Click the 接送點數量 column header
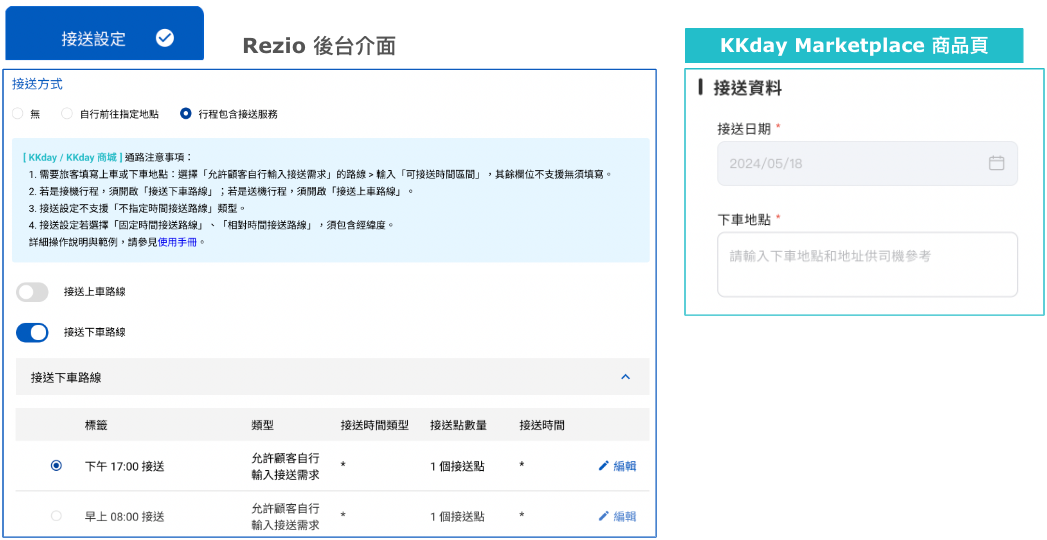Screen dimensions: 1047x540 (458, 425)
